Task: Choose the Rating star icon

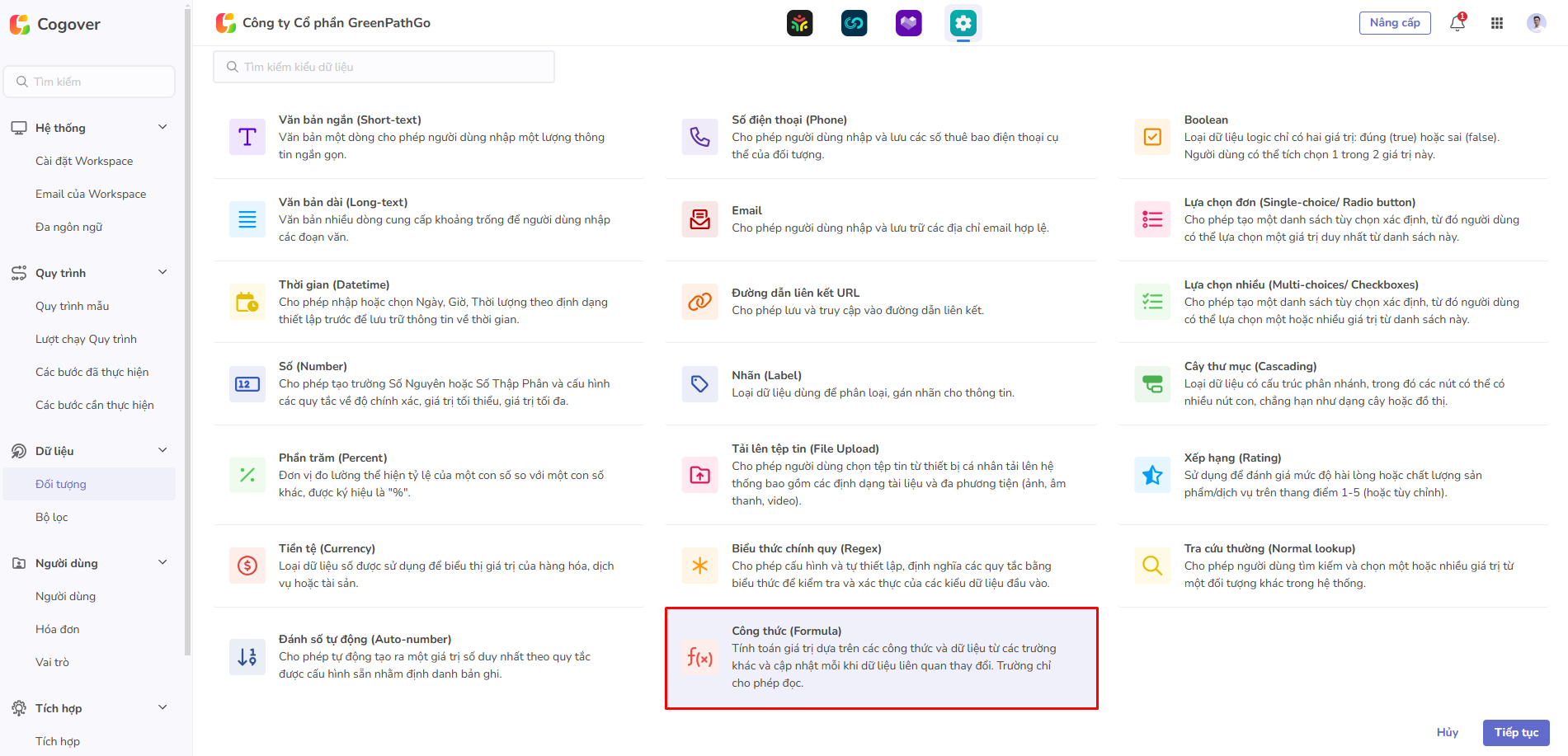Action: pos(1152,475)
